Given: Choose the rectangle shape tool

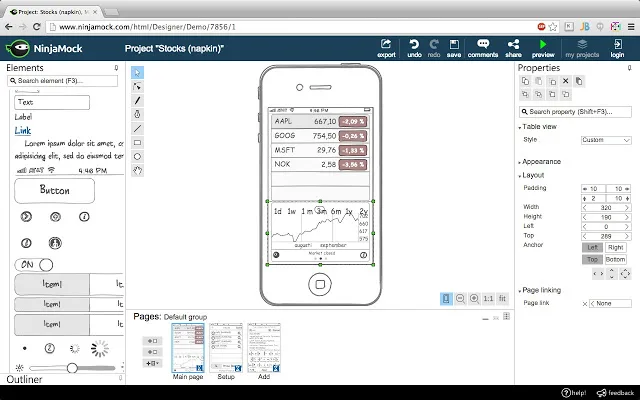Looking at the screenshot, I should tap(138, 142).
